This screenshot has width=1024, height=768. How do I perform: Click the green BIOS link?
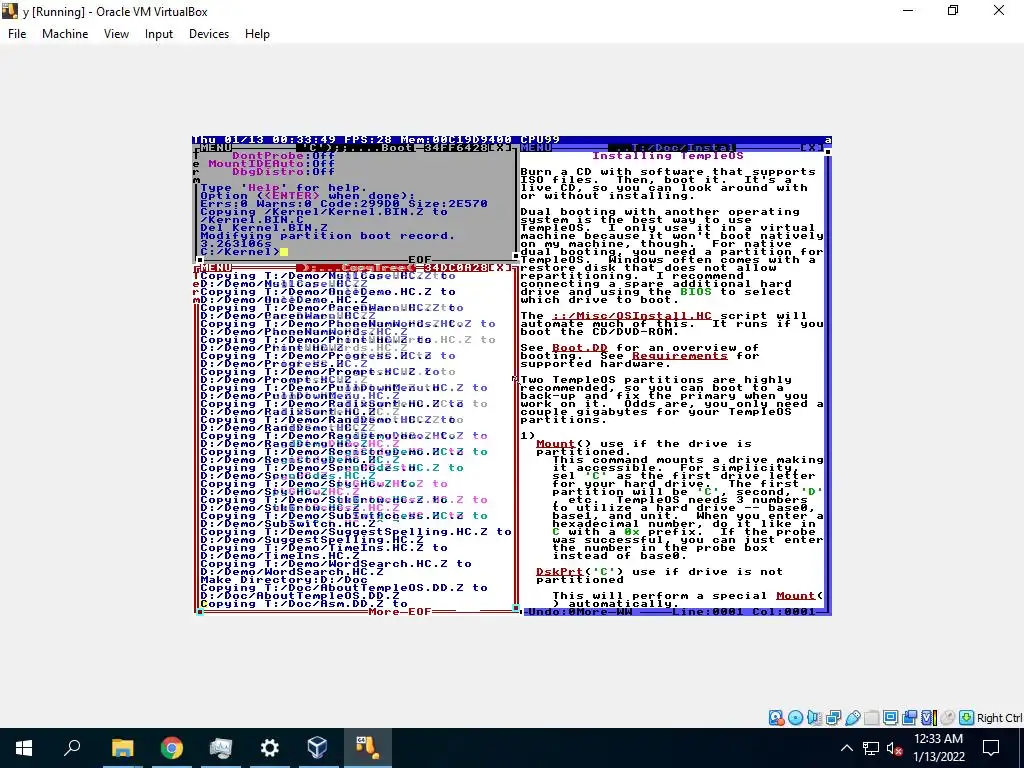[x=696, y=291]
